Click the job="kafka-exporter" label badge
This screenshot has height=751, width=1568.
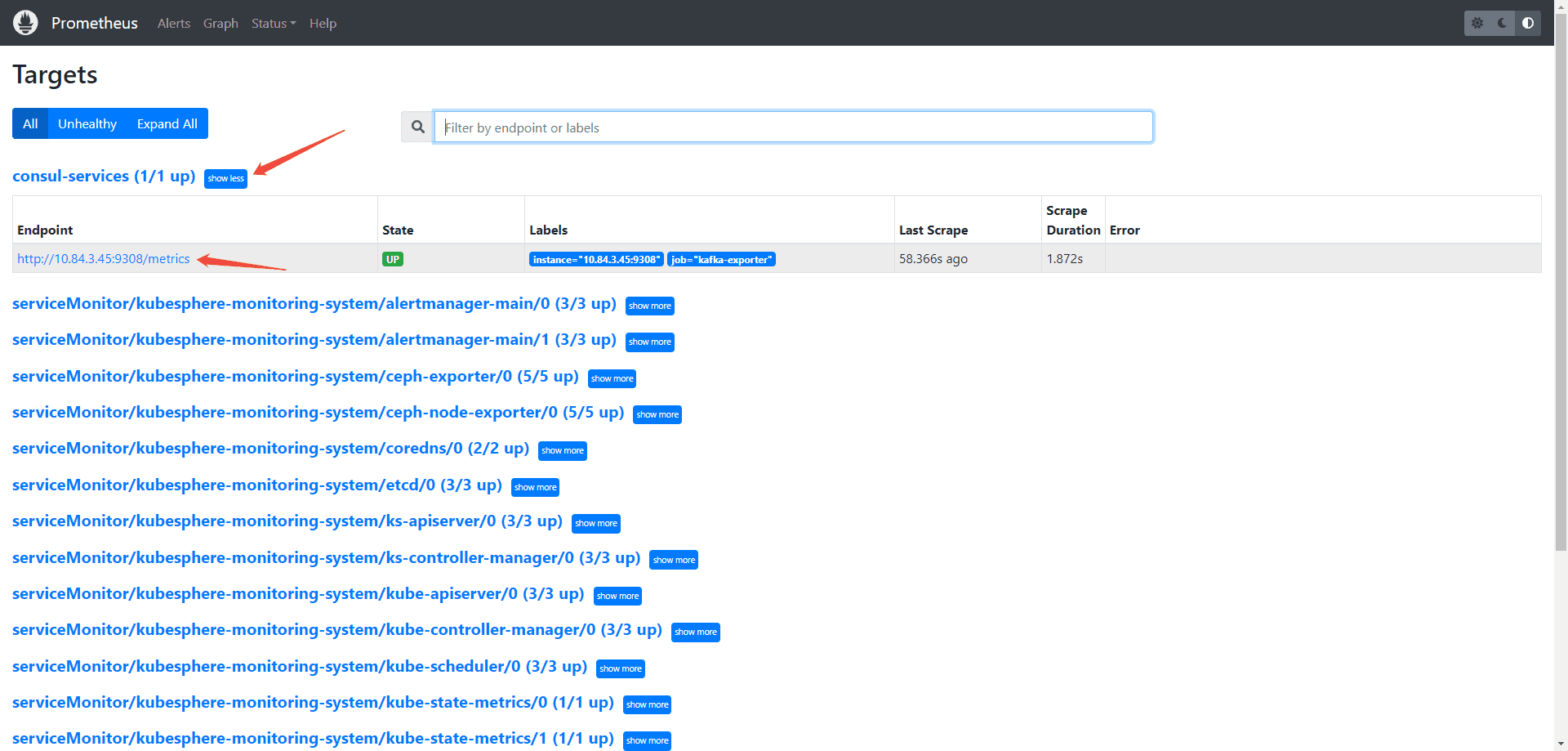coord(722,259)
